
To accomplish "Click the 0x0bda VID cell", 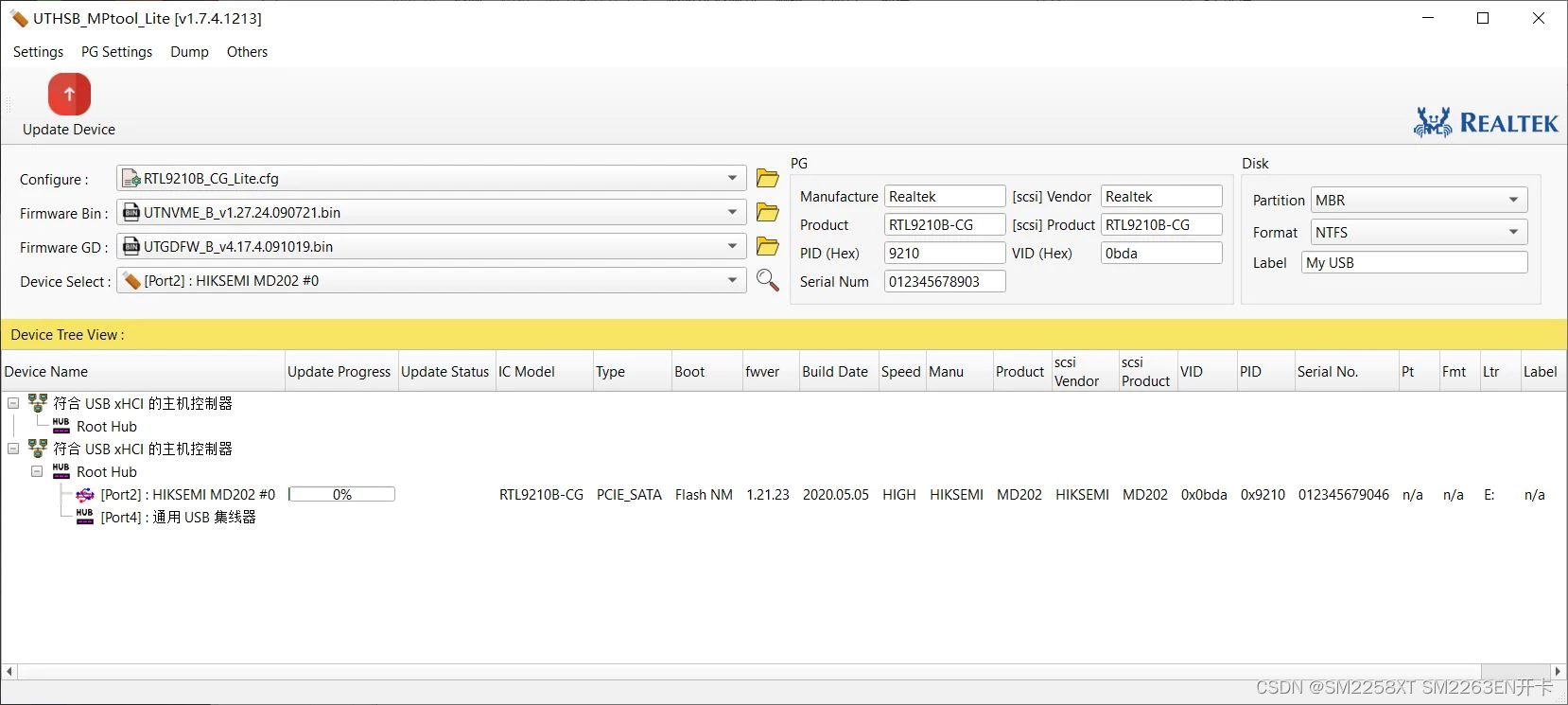I will (x=1204, y=494).
